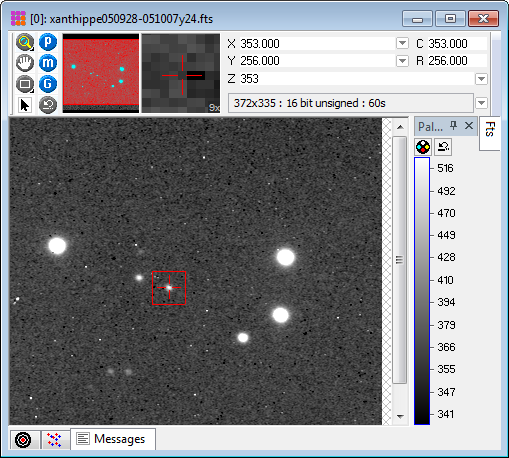
Task: Expand the X coordinate dropdown
Action: coord(402,43)
